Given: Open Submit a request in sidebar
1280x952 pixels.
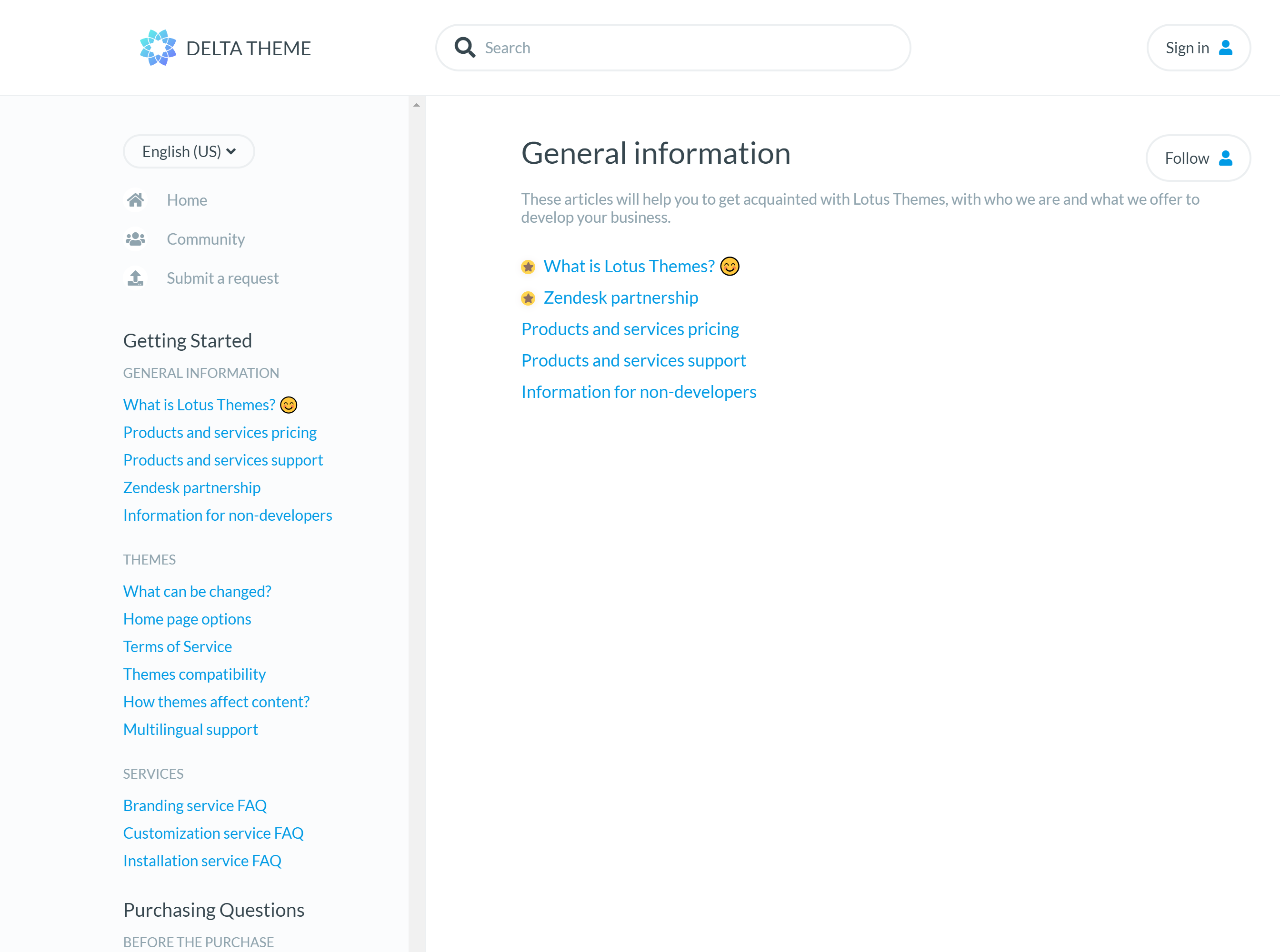Looking at the screenshot, I should click(x=222, y=278).
